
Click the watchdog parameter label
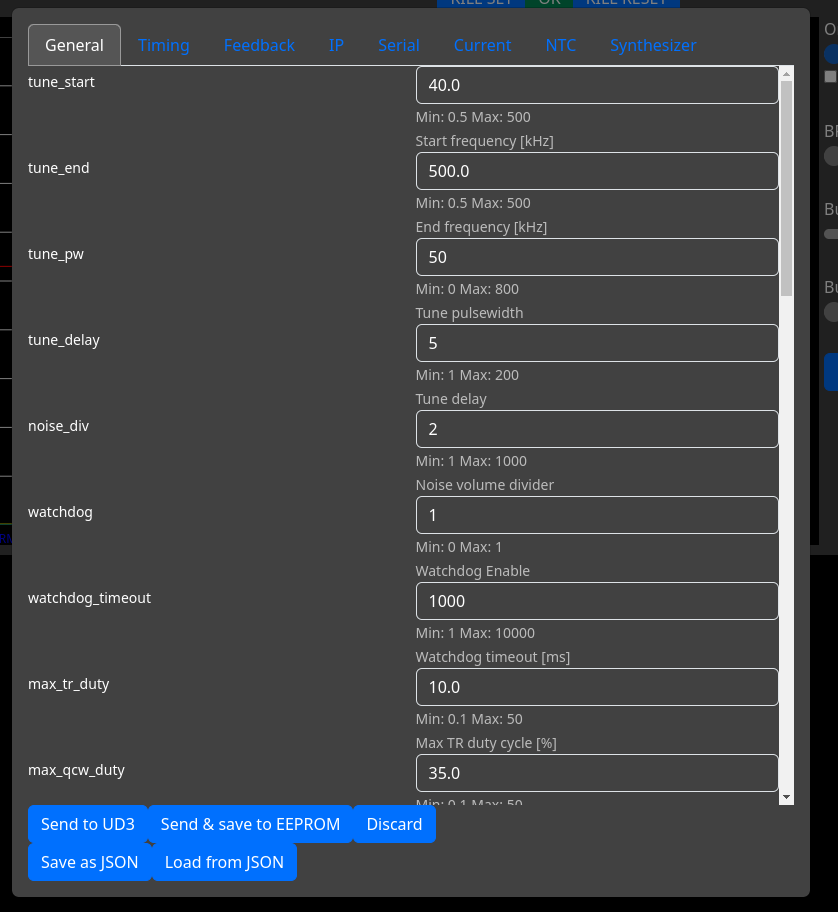[x=60, y=512]
